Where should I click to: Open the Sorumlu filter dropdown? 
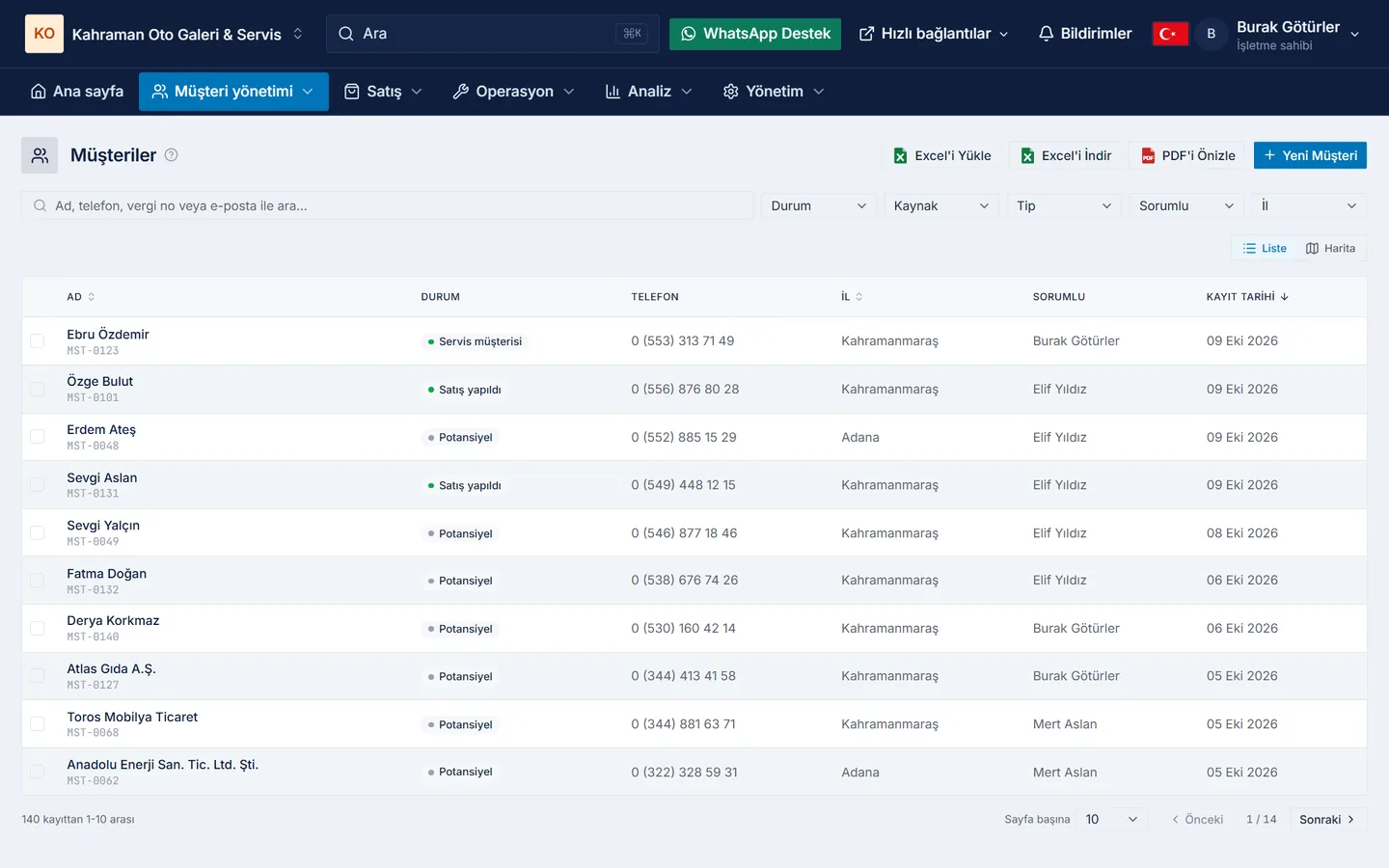coord(1186,205)
